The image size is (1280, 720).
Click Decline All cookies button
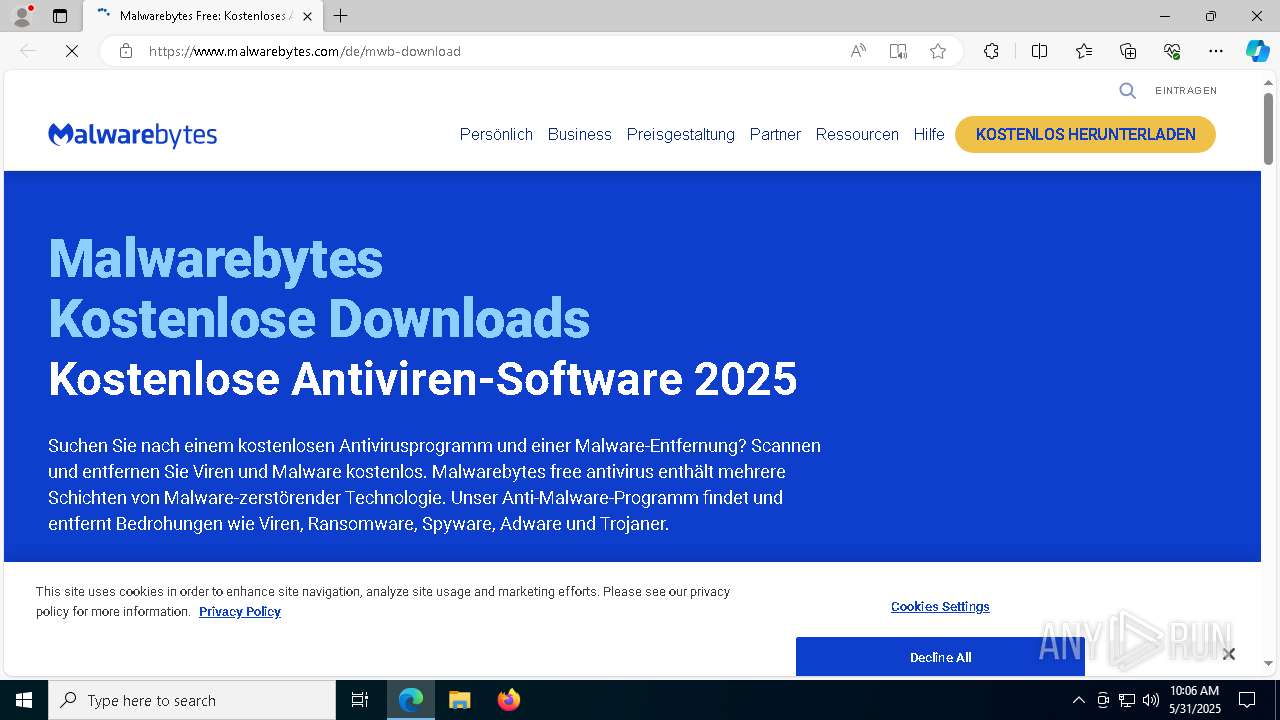(x=940, y=657)
